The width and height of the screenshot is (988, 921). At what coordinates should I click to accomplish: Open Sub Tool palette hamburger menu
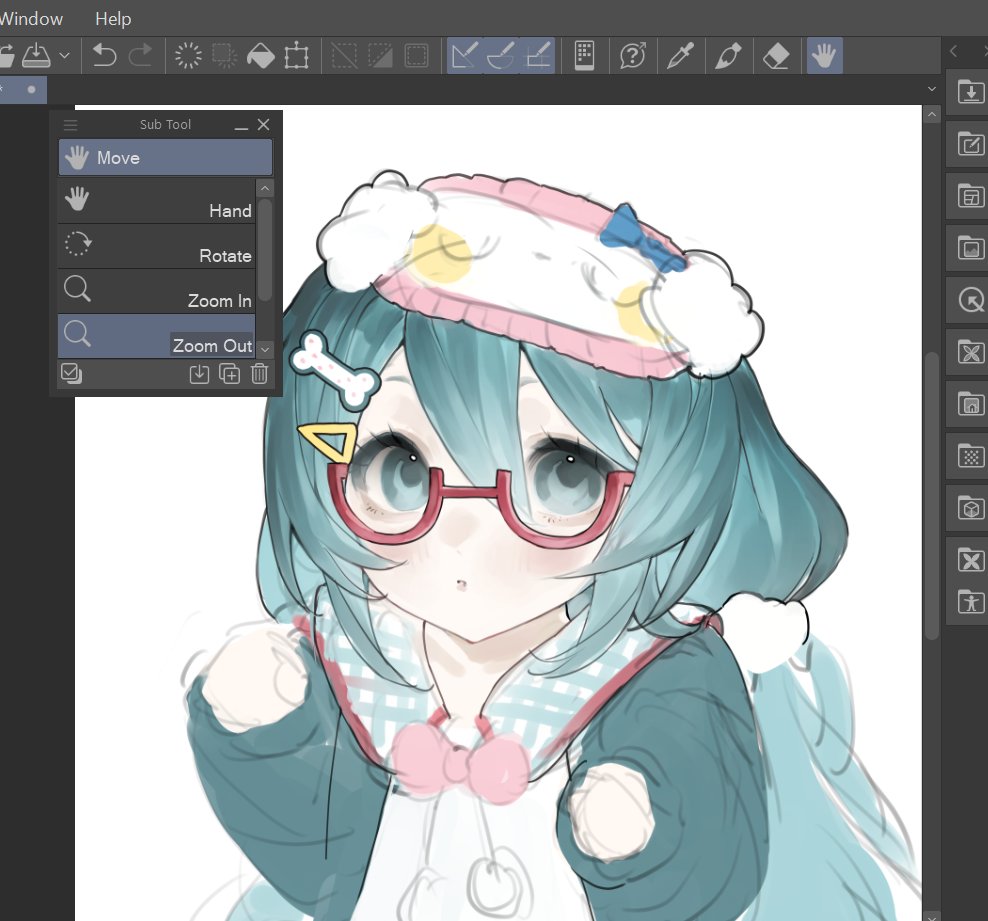71,125
